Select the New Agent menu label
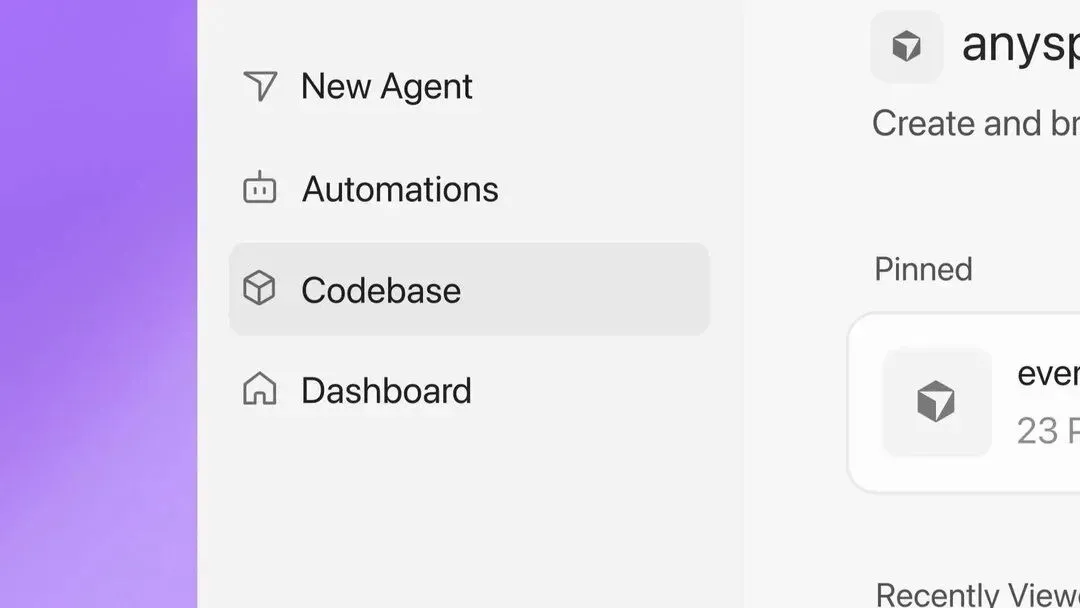1080x608 pixels. pos(386,87)
